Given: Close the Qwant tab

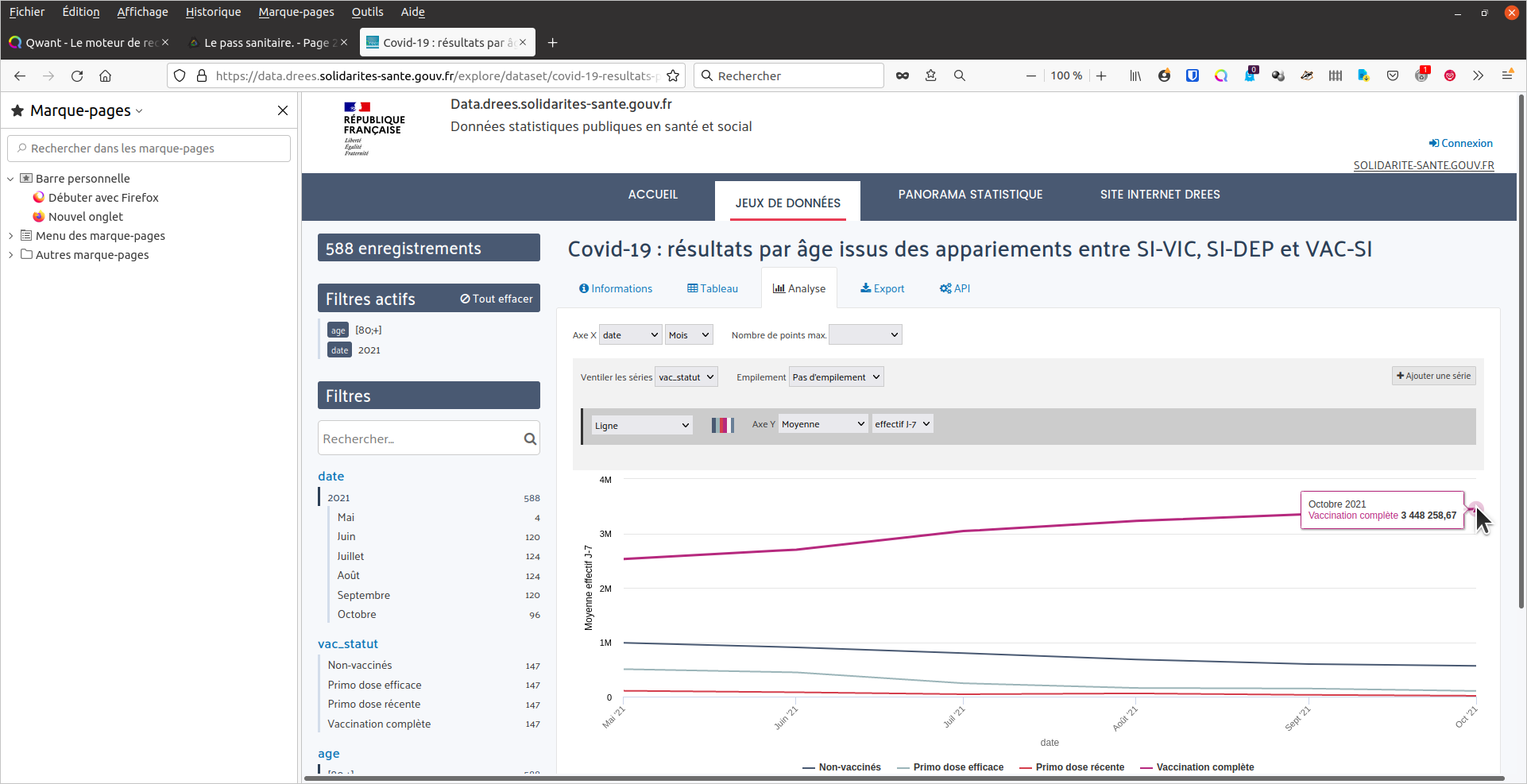Looking at the screenshot, I should [x=165, y=42].
